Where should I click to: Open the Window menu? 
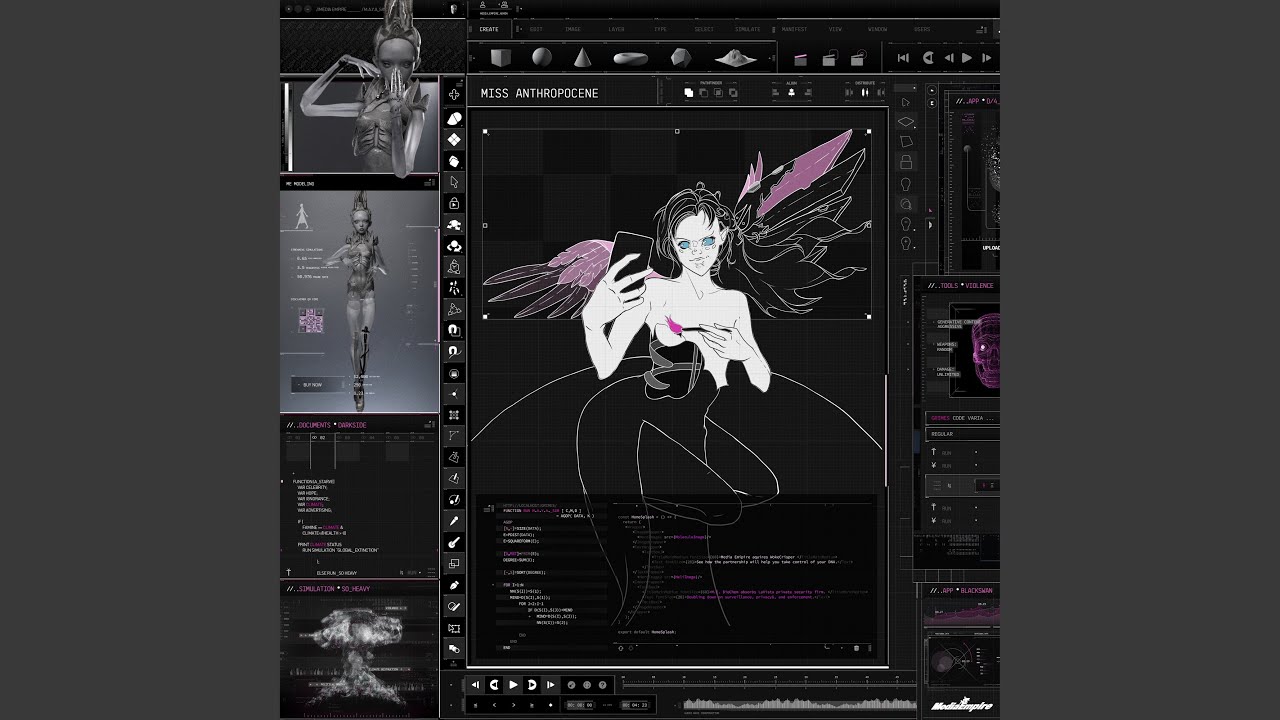877,29
